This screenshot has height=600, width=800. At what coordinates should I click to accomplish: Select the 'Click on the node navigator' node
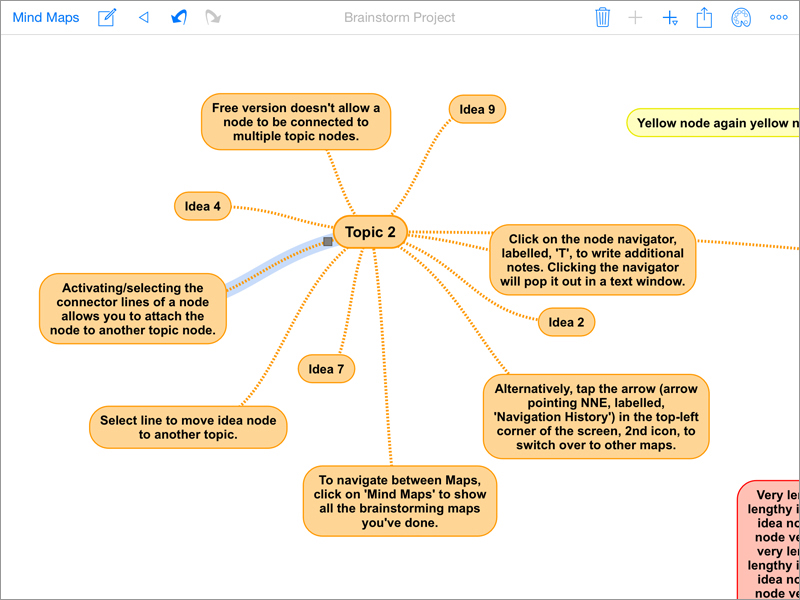click(593, 260)
